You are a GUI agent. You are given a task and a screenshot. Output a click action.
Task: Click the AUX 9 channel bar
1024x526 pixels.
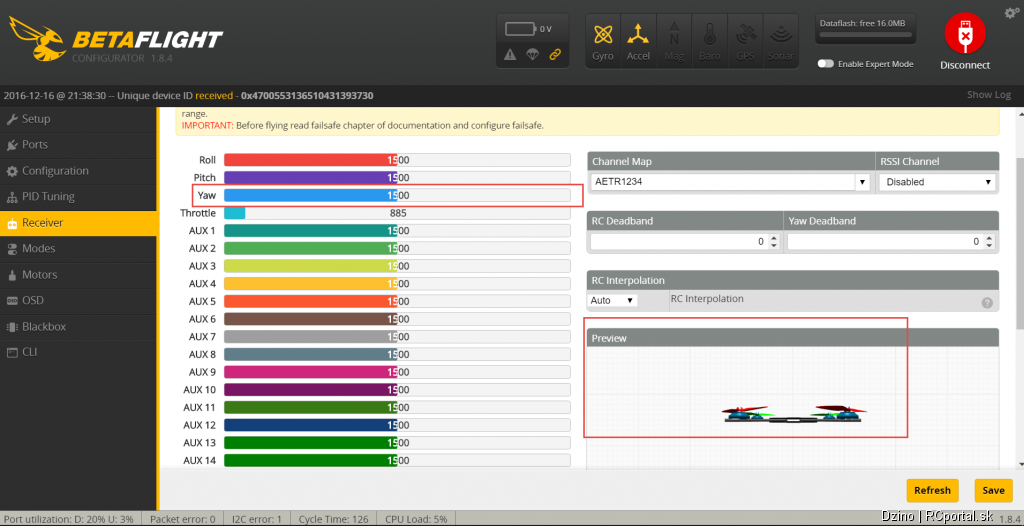tap(397, 372)
